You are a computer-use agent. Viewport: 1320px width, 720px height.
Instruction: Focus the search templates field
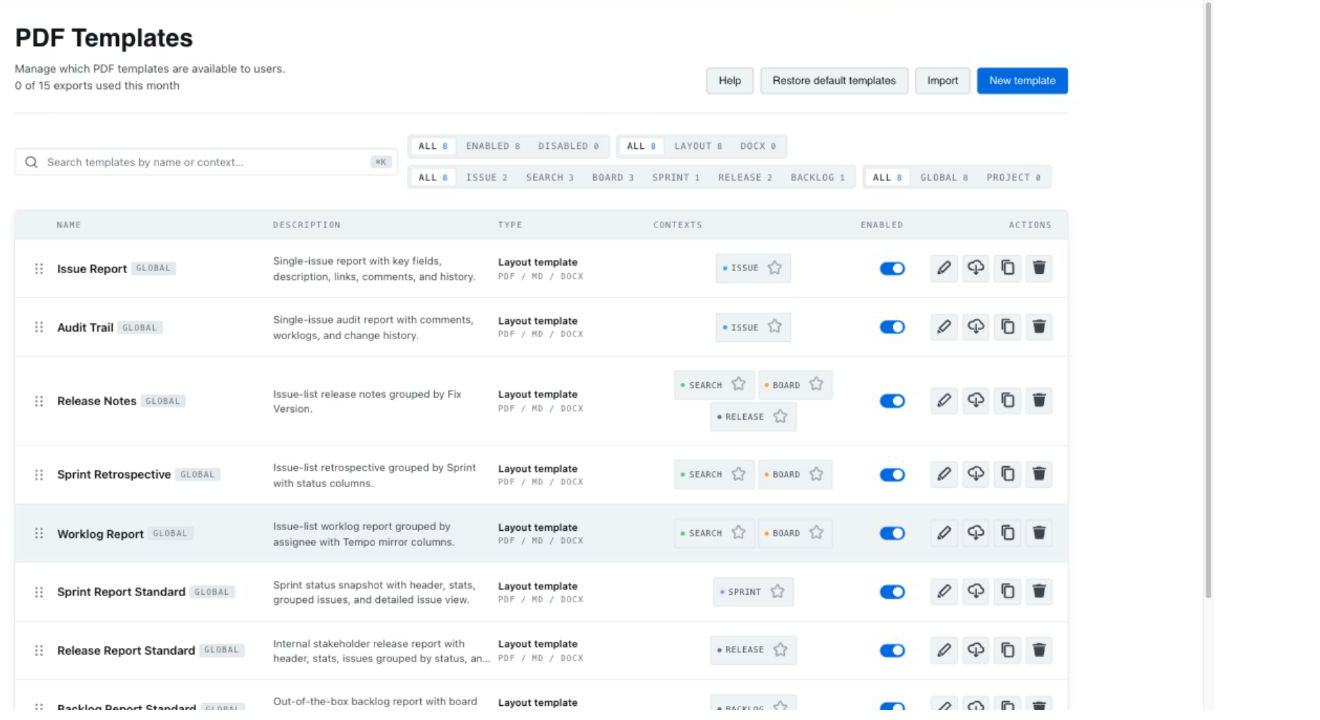(x=206, y=162)
